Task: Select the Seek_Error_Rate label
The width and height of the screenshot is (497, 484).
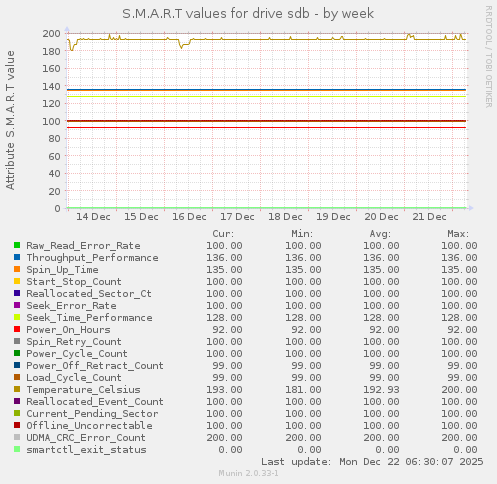Action: point(71,306)
